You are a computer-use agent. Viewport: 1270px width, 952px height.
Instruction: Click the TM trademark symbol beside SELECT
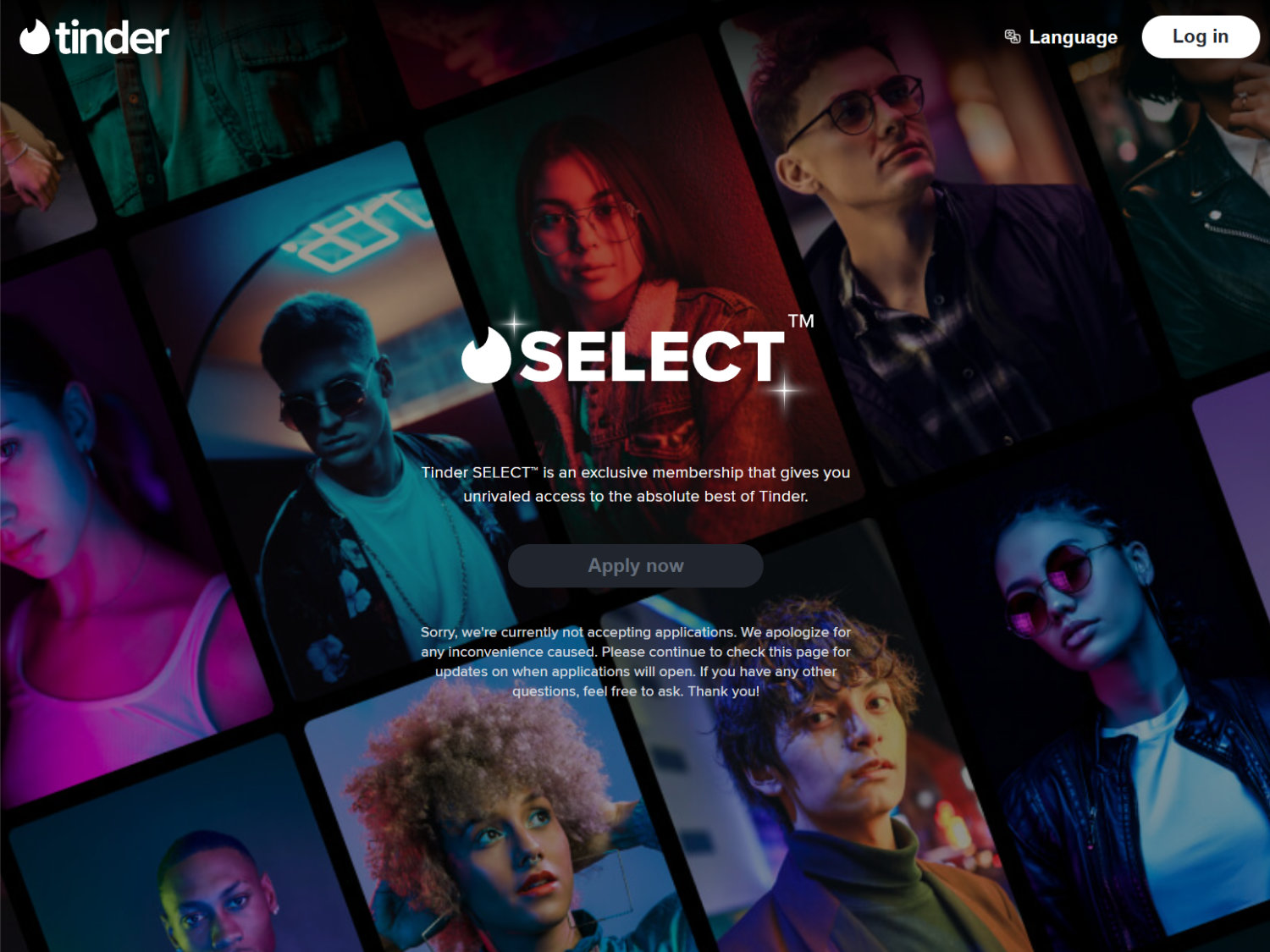[x=800, y=321]
